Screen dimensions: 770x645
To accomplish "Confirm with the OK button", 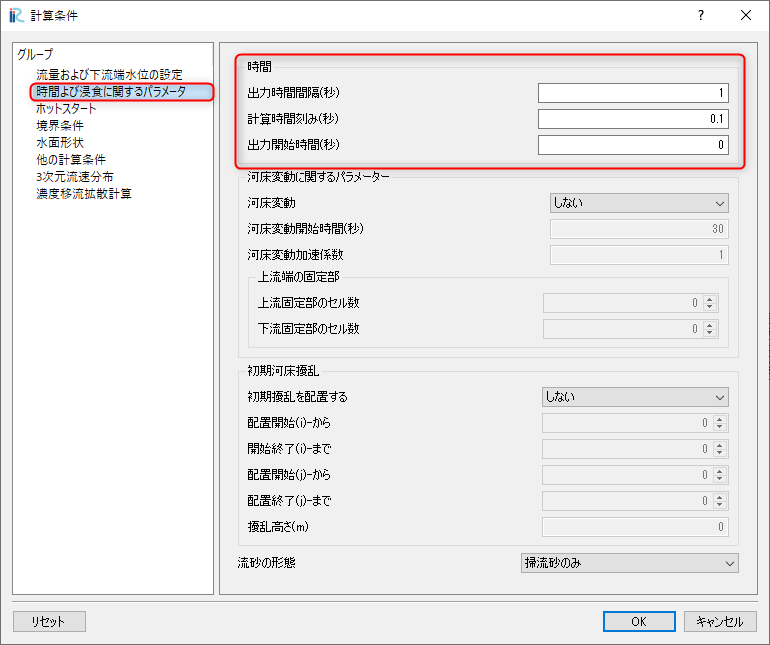I will 639,621.
